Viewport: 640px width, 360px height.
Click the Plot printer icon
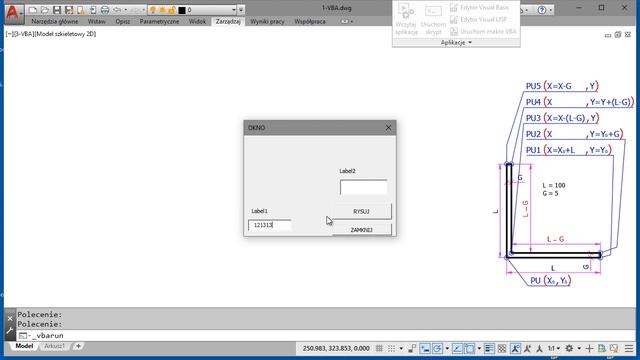pyautogui.click(x=105, y=10)
